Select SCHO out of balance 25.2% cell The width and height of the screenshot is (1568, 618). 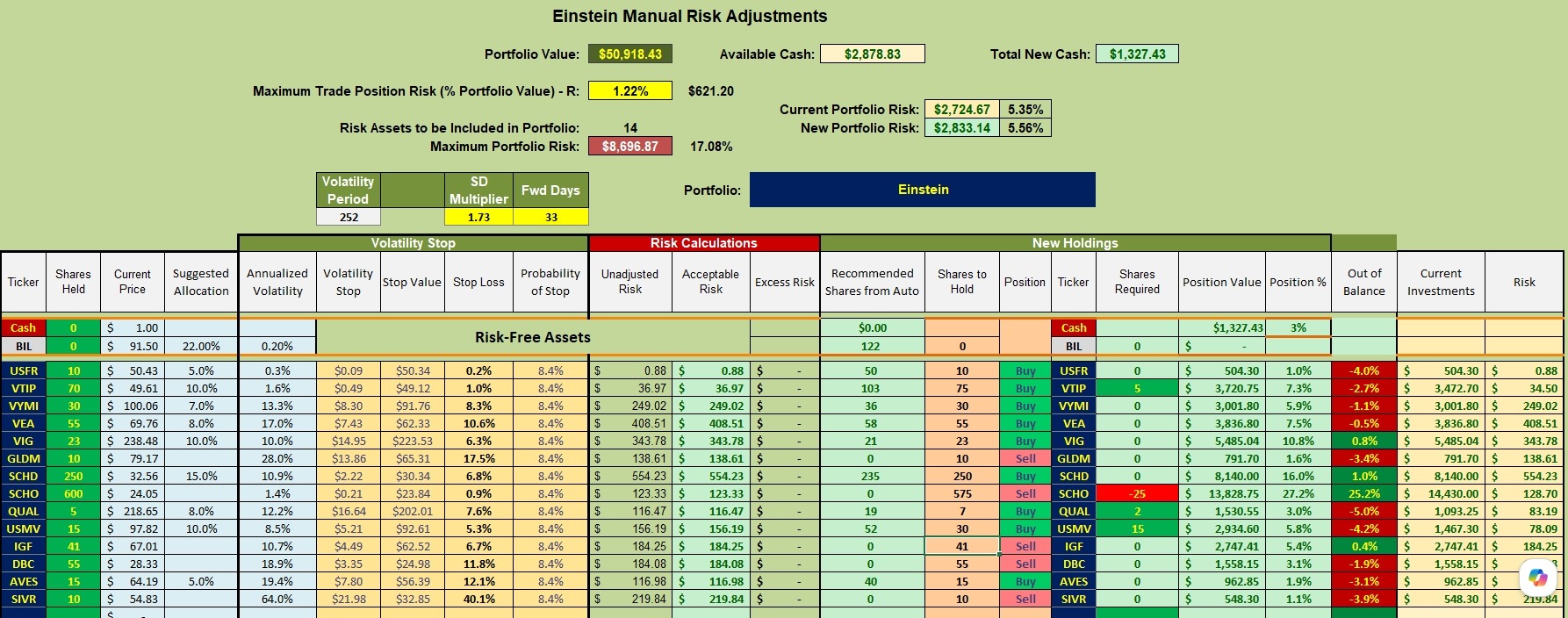1364,493
